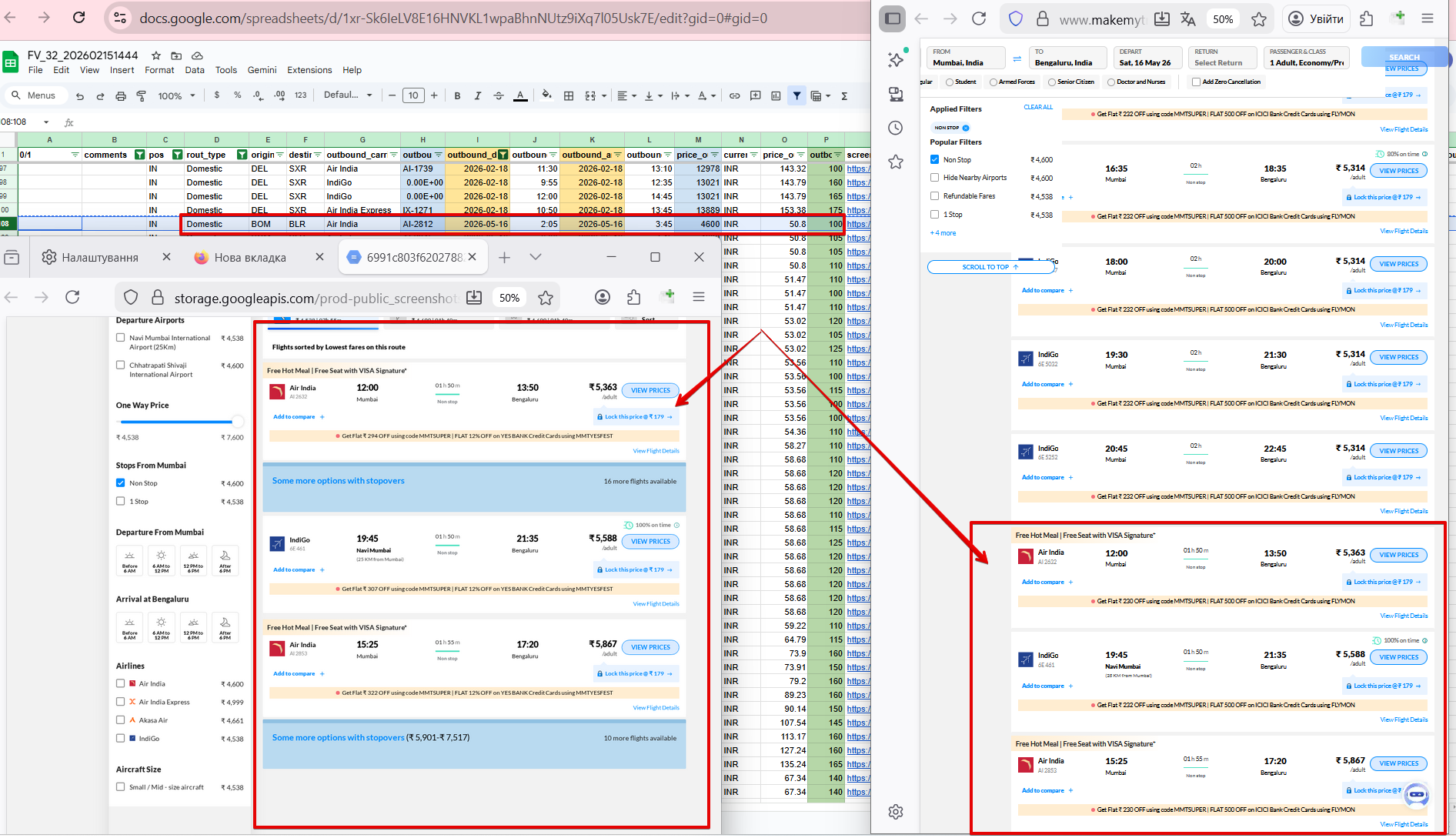Click the insert link icon
Image resolution: width=1456 pixels, height=838 pixels.
735,95
